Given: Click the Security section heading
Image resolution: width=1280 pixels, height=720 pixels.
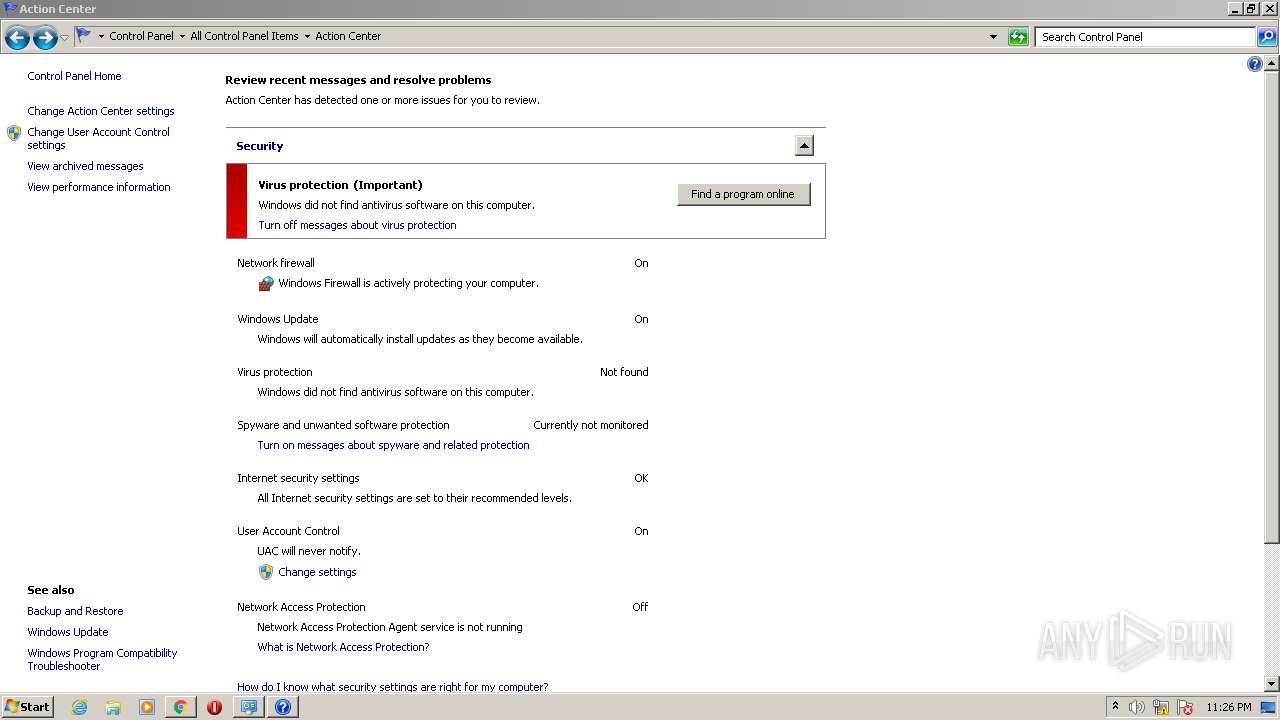Looking at the screenshot, I should (260, 146).
